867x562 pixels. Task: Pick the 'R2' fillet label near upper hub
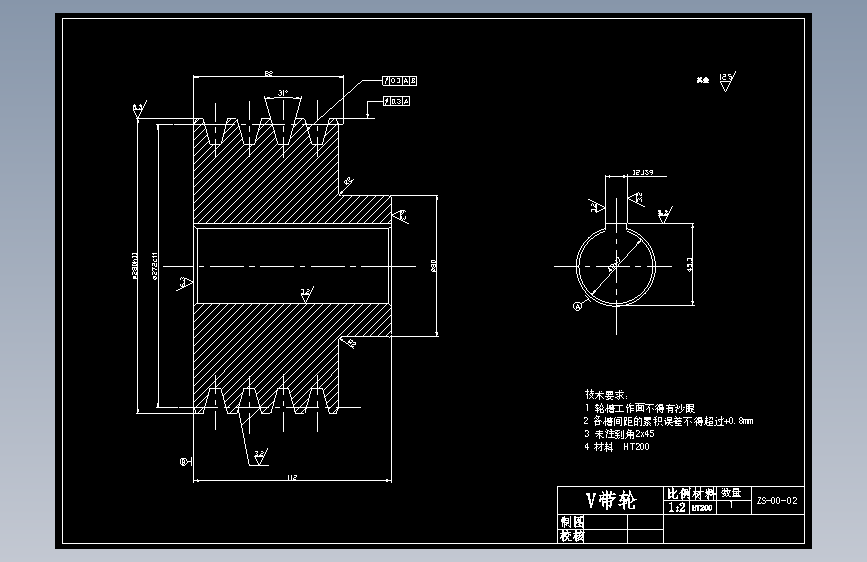[348, 181]
